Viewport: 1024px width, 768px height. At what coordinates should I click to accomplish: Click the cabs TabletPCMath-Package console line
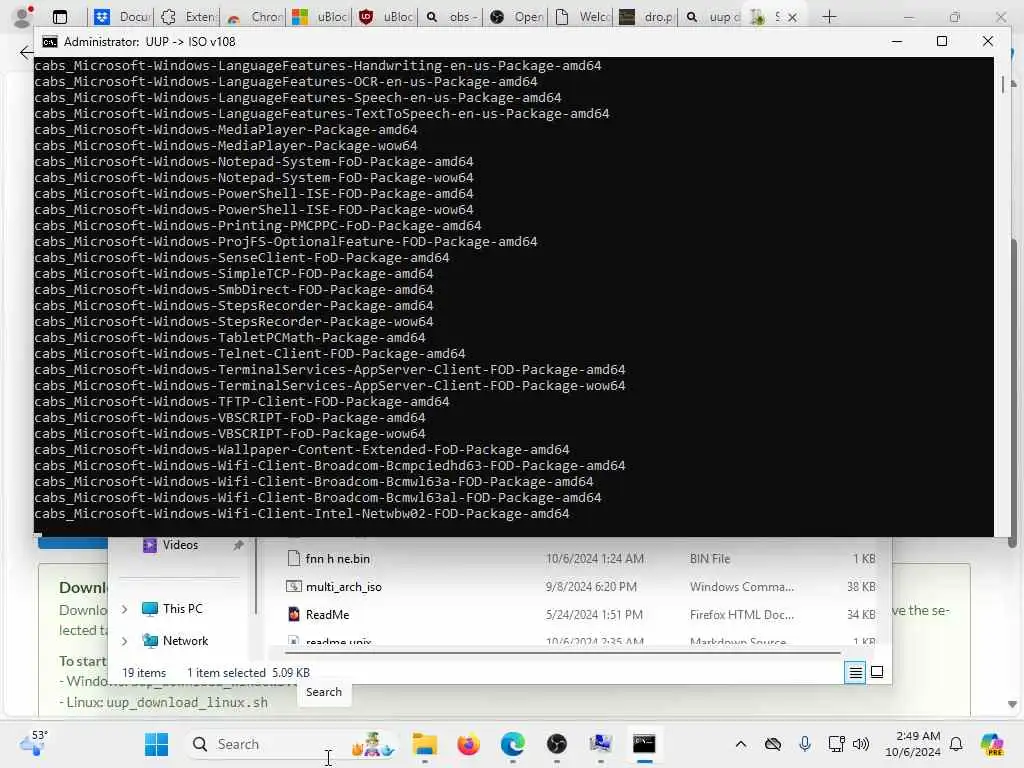click(230, 338)
